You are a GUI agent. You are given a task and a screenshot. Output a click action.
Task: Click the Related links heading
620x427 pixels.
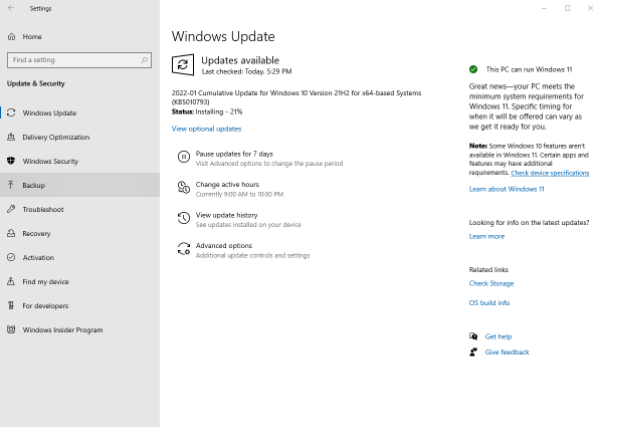(489, 270)
